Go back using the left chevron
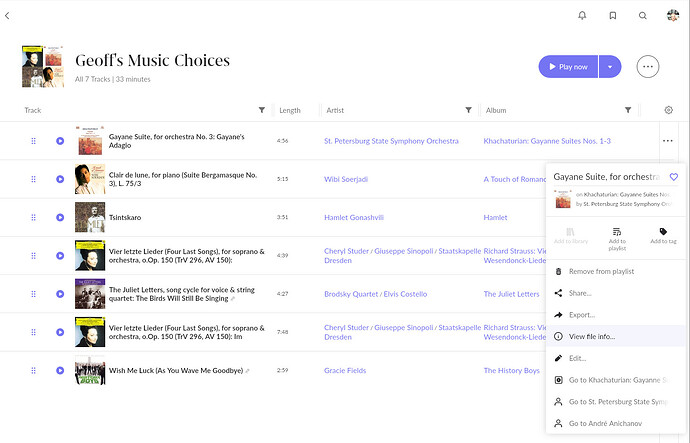 click(x=7, y=16)
